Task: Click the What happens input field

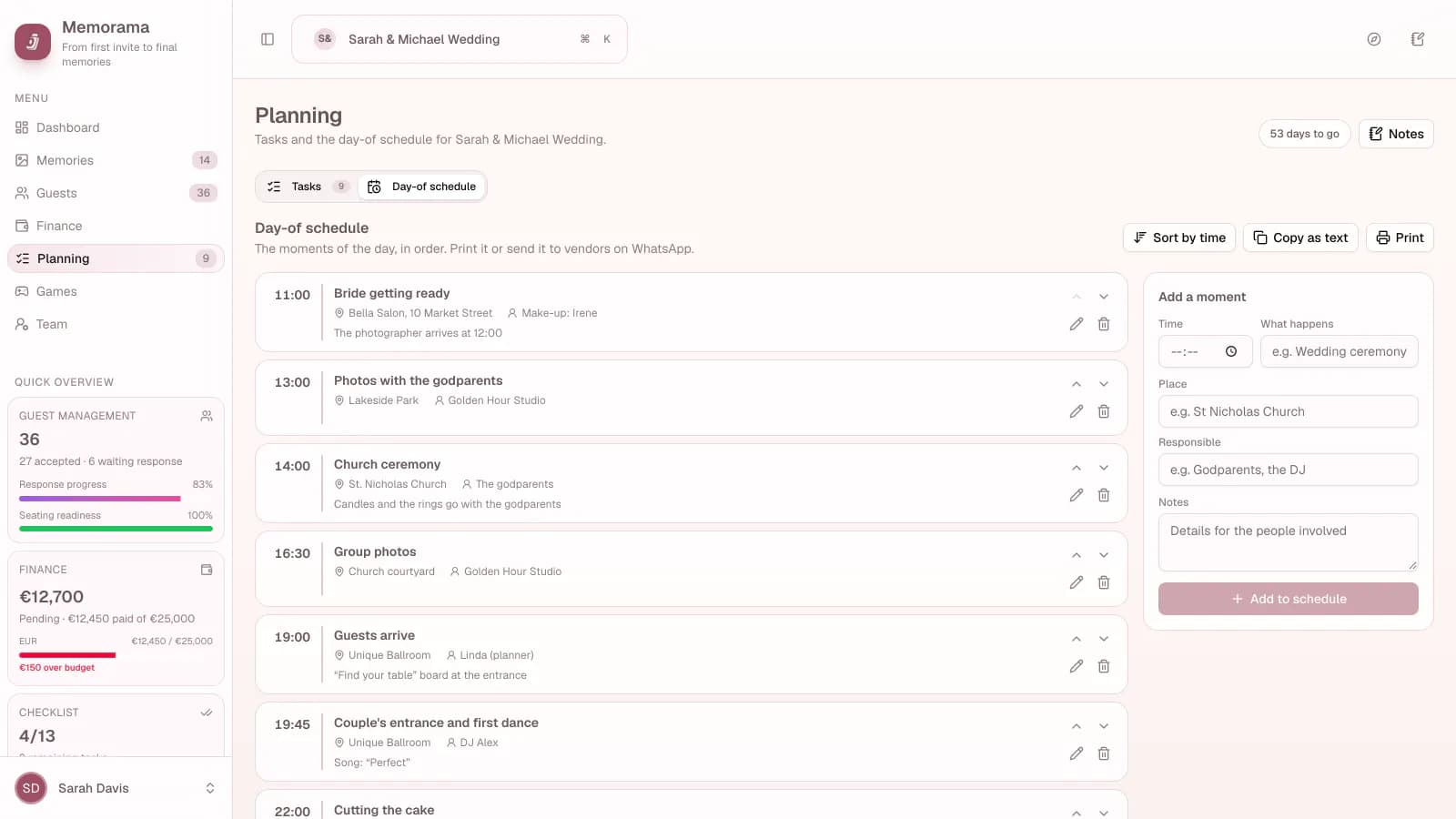Action: 1340,351
